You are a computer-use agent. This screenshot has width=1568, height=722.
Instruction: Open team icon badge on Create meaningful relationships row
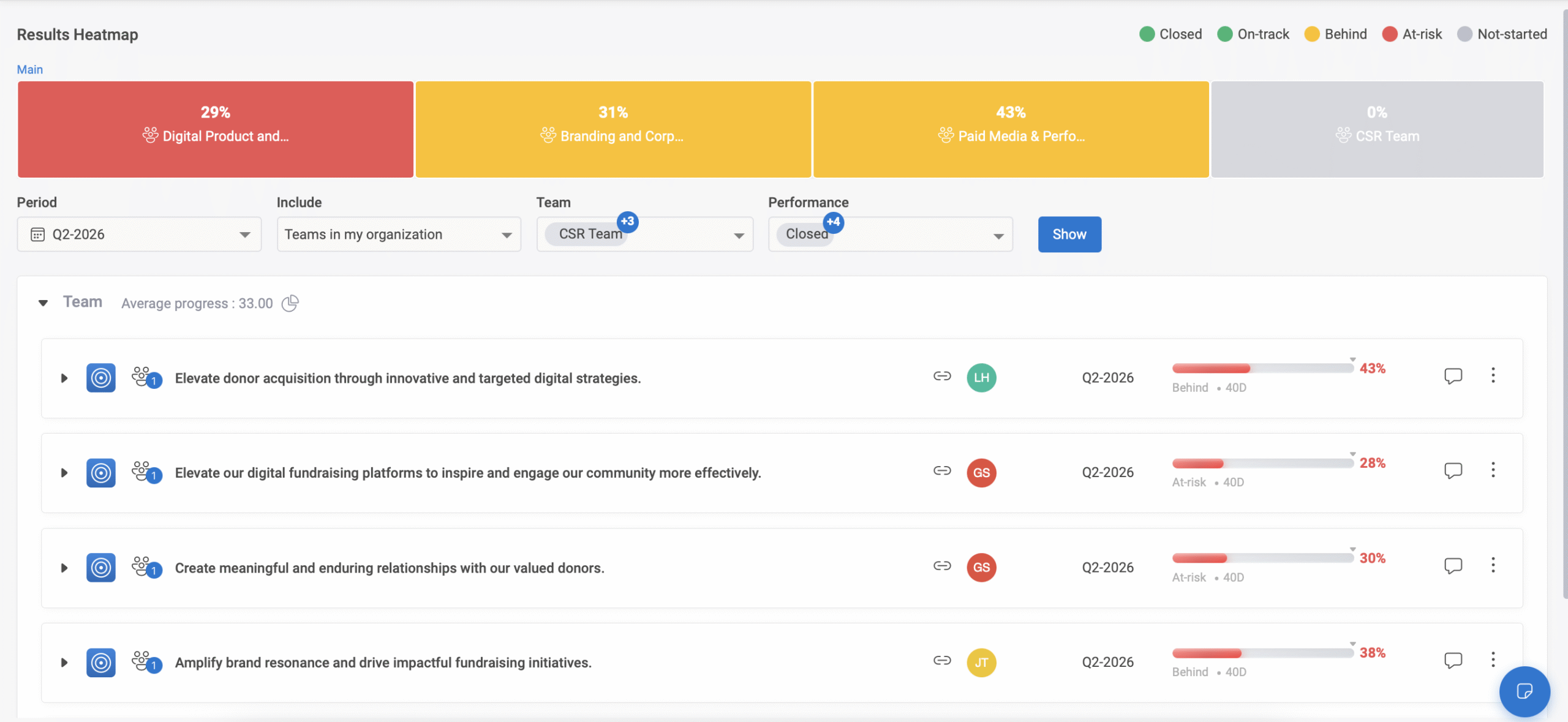pyautogui.click(x=146, y=567)
